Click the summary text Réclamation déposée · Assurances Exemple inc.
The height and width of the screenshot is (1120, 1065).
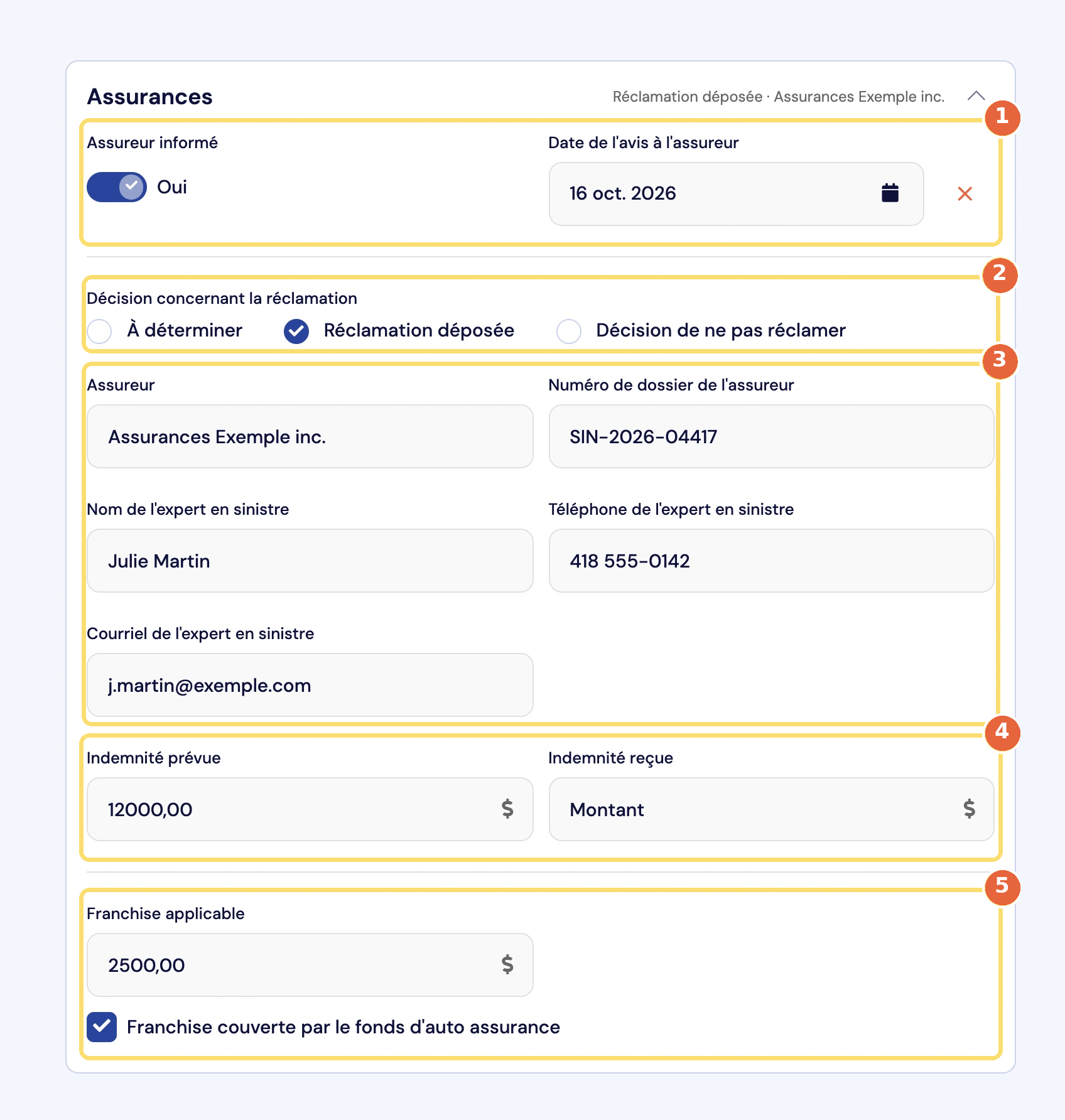click(779, 97)
